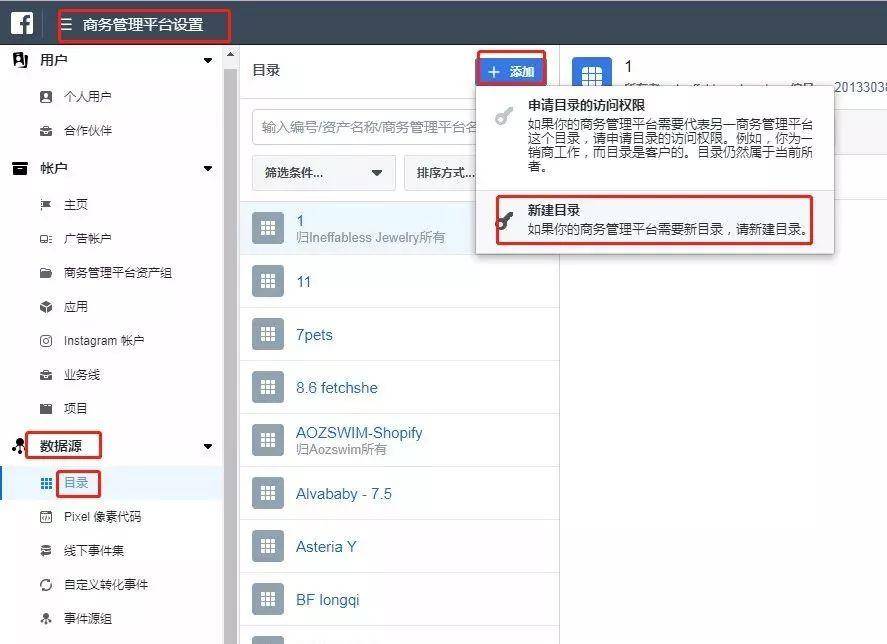Click the 事件源组 icon
887x644 pixels.
pyautogui.click(x=46, y=619)
